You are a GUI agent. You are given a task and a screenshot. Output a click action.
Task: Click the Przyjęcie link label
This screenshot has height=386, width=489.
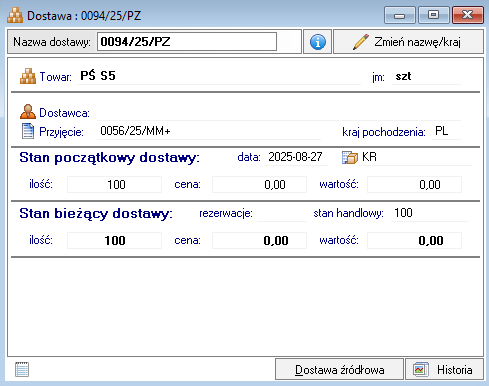(x=61, y=132)
